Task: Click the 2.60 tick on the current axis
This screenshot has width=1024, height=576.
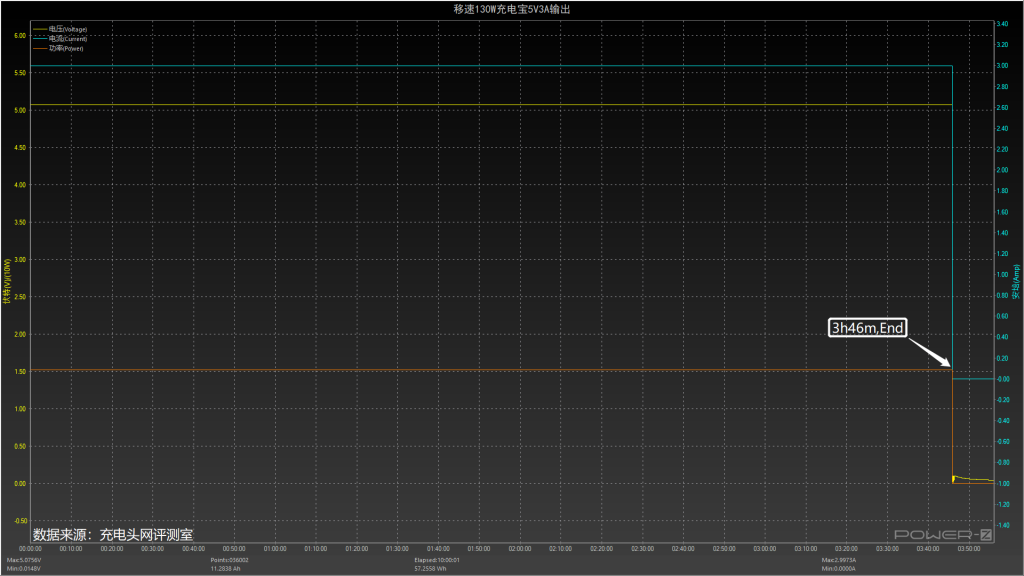Action: (x=1002, y=108)
